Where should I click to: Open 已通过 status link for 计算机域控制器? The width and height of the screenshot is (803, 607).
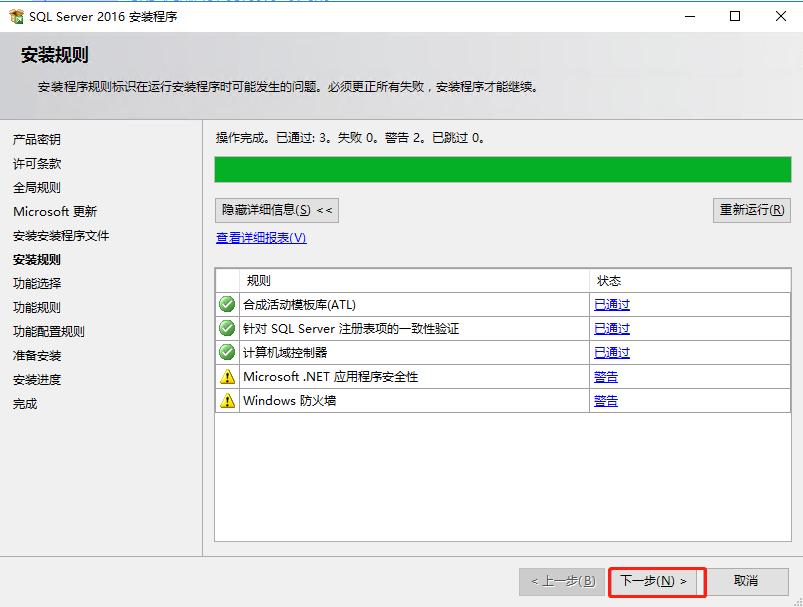pos(612,353)
